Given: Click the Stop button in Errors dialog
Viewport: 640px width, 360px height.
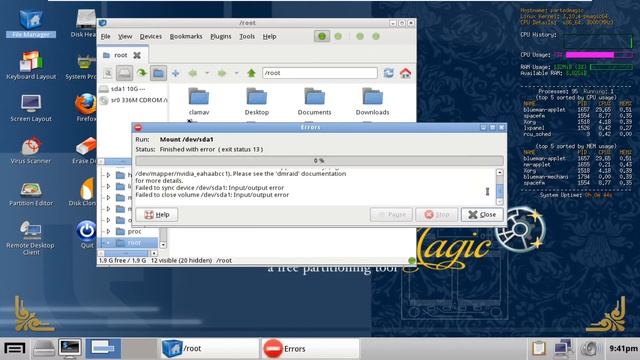Looking at the screenshot, I should 437,215.
